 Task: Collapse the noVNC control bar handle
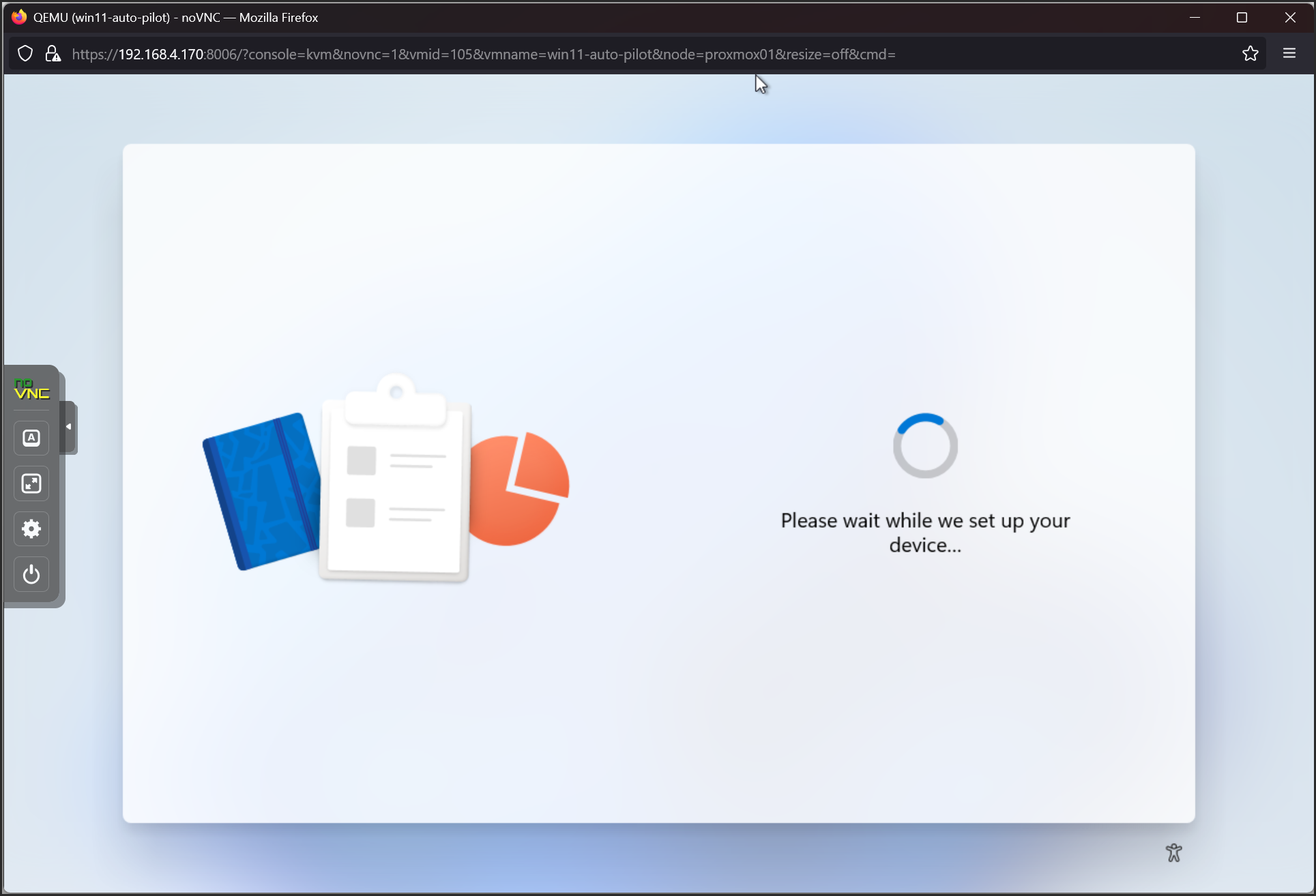click(x=68, y=427)
